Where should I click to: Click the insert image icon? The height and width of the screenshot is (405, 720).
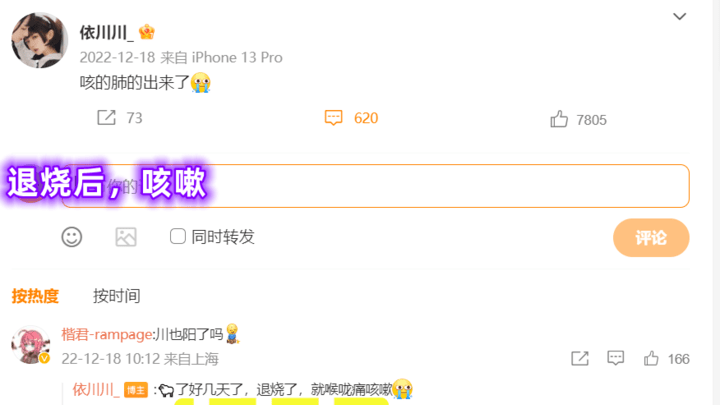click(x=126, y=237)
